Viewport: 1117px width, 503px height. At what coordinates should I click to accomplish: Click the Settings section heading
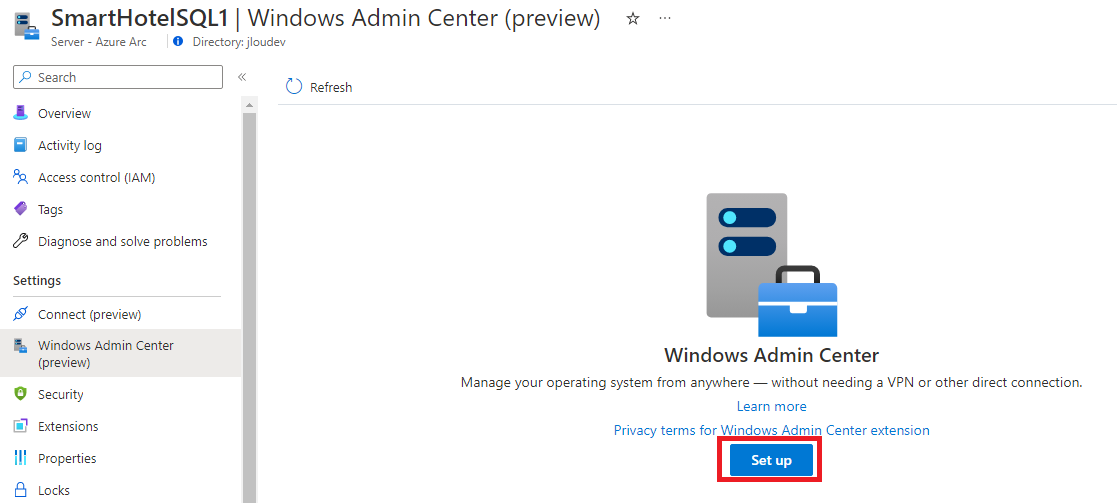pos(37,281)
